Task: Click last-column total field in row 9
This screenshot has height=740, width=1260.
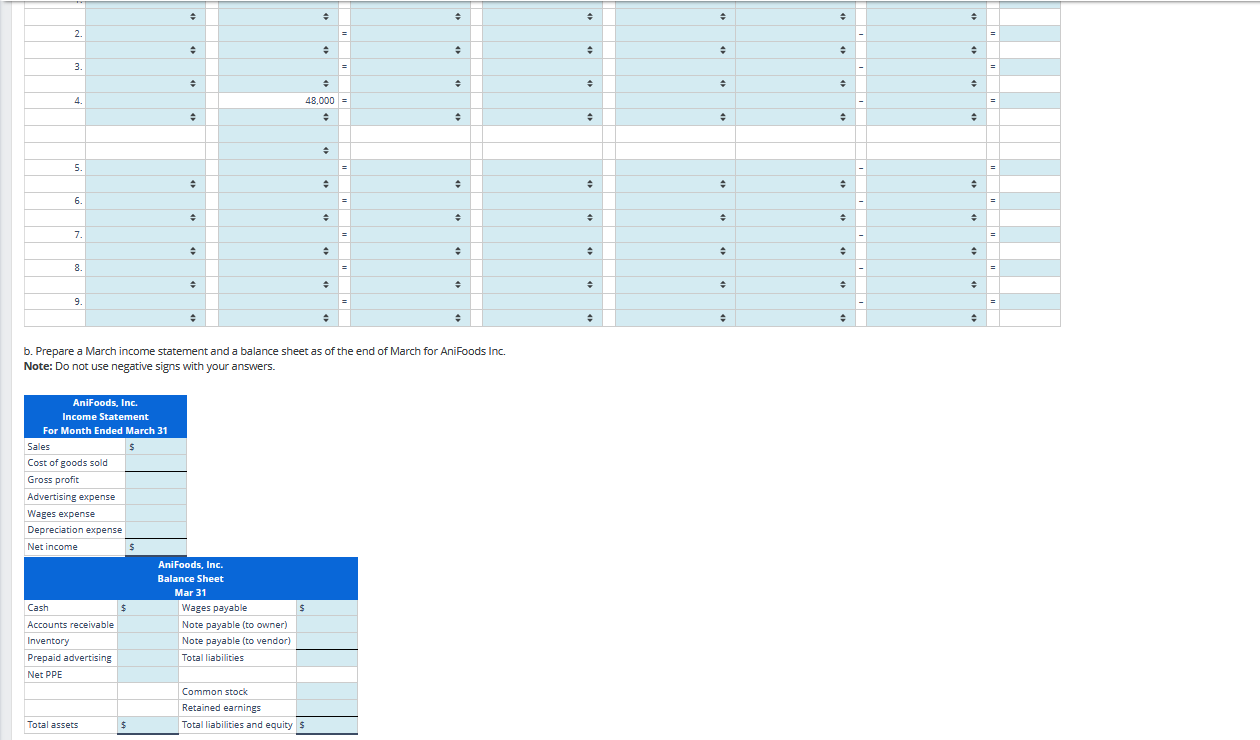Action: click(x=1030, y=301)
